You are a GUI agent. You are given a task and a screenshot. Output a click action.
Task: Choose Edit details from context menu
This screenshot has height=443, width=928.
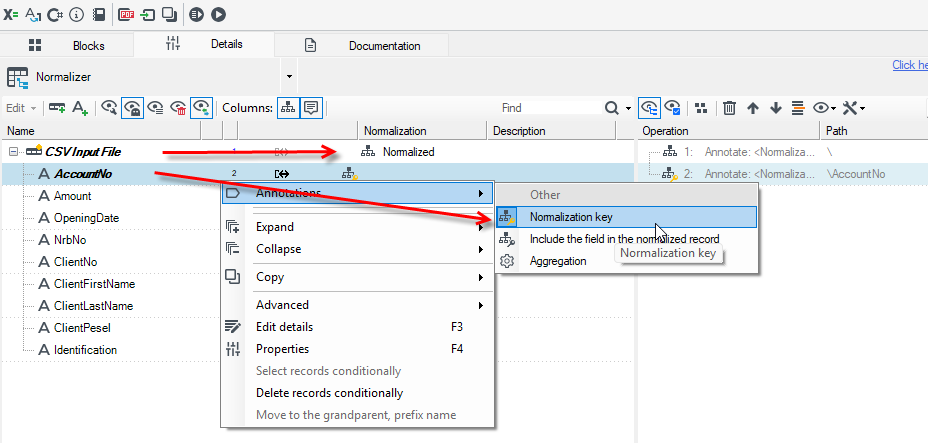tap(357, 327)
